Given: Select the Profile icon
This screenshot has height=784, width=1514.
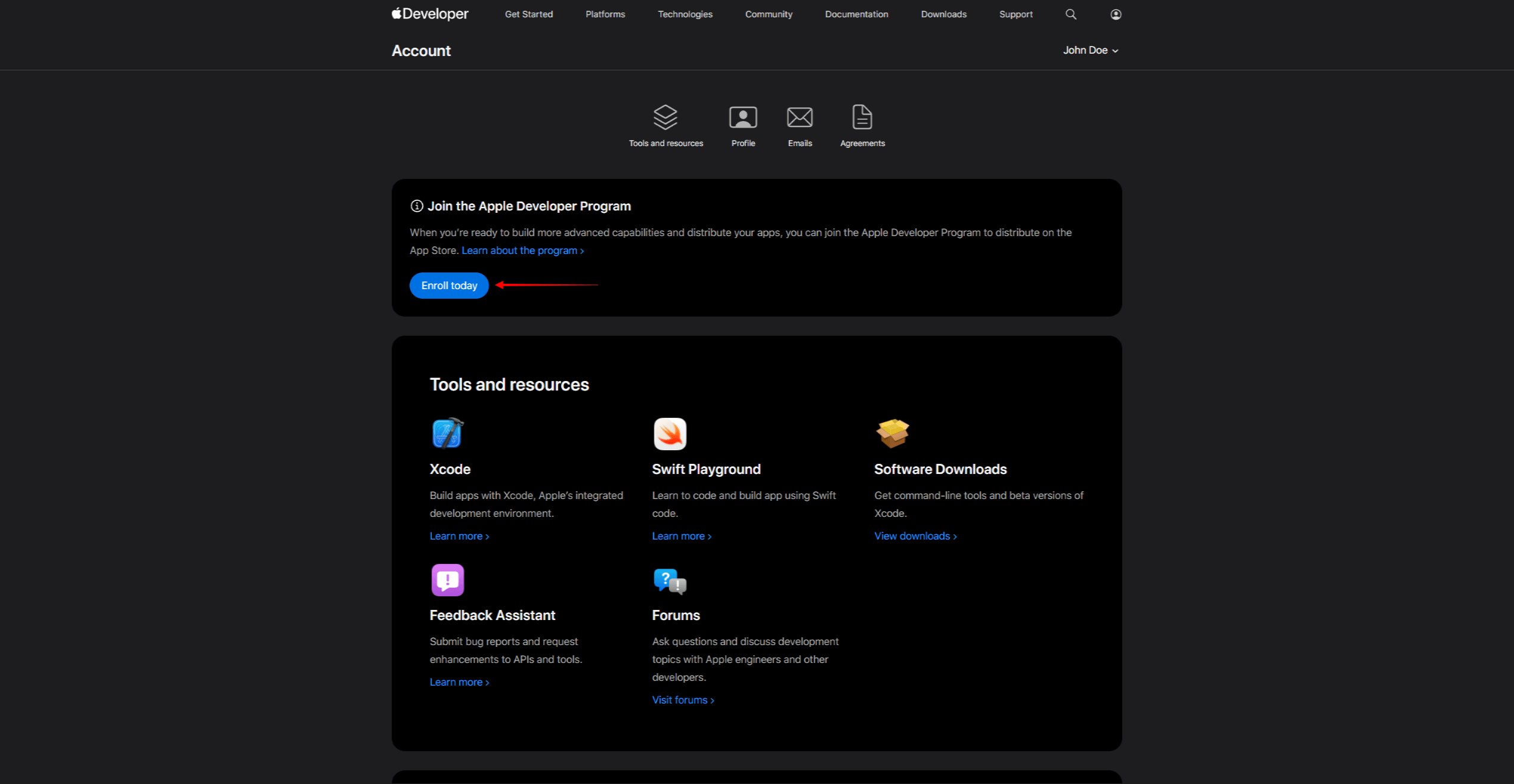Looking at the screenshot, I should pyautogui.click(x=743, y=117).
